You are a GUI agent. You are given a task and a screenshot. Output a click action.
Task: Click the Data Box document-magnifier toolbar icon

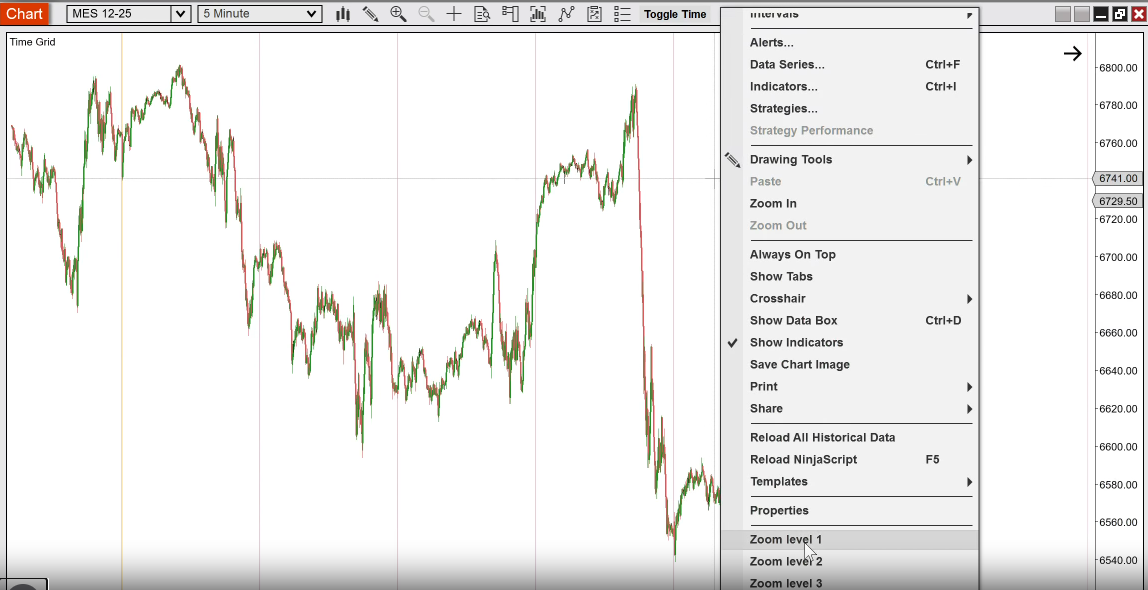482,14
